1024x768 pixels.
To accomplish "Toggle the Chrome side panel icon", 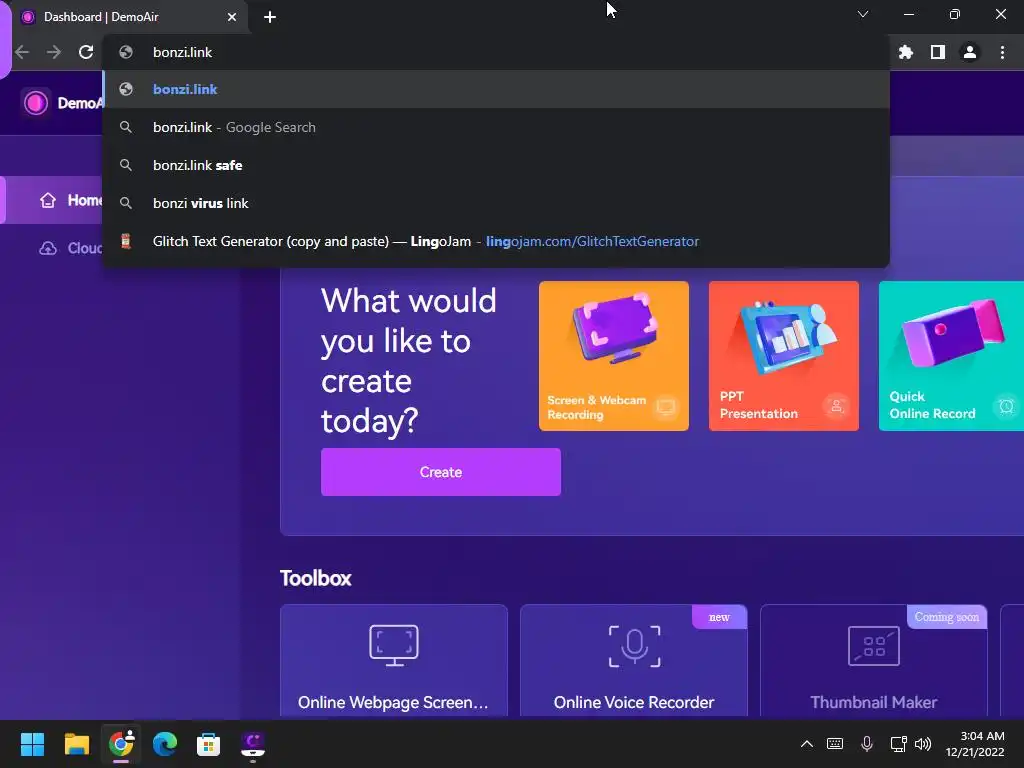I will point(938,52).
